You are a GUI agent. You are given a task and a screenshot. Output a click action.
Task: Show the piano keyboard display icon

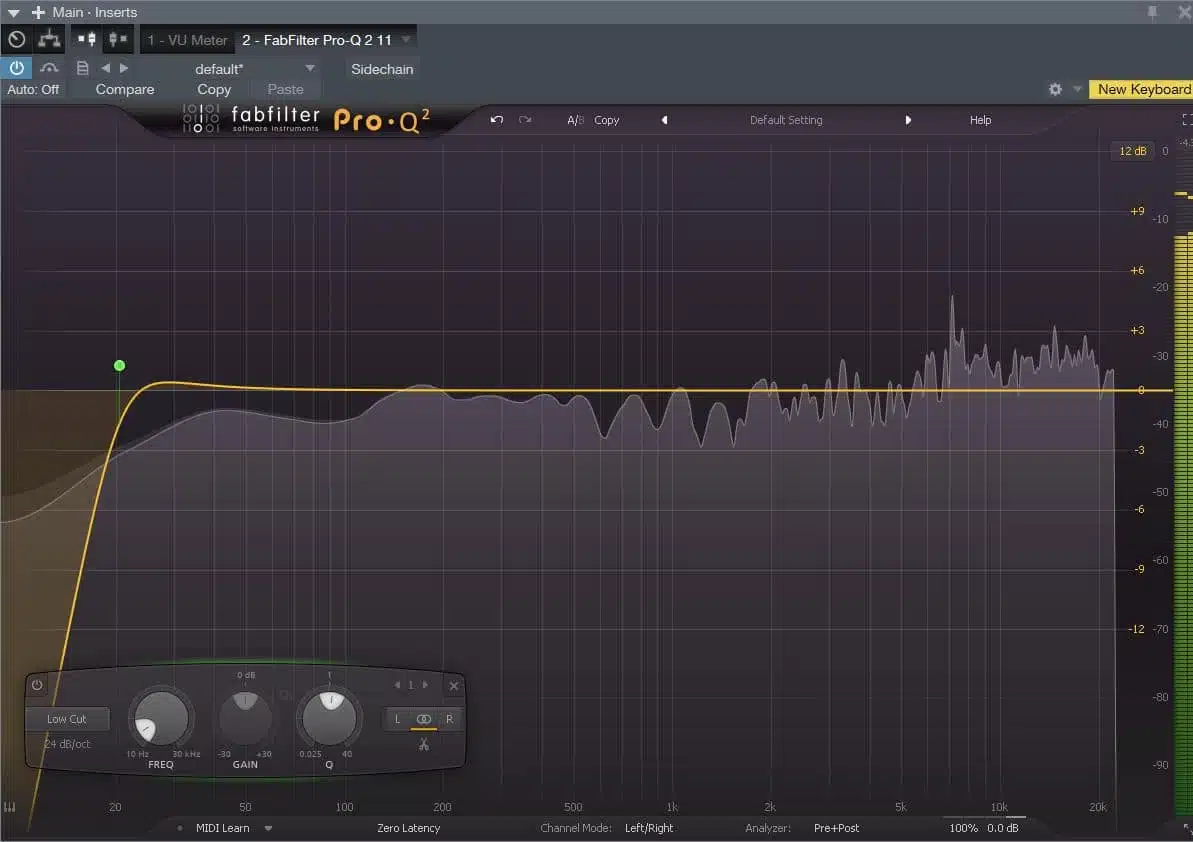9,806
